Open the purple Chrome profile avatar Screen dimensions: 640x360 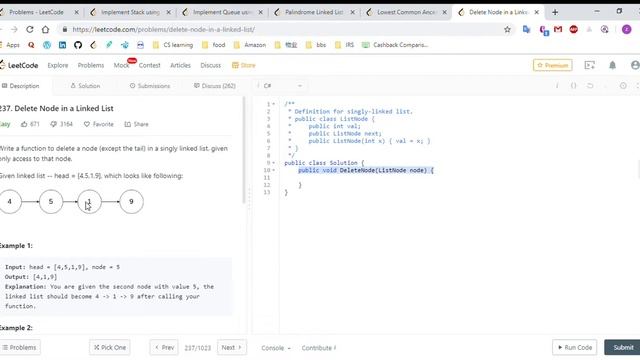click(x=627, y=29)
